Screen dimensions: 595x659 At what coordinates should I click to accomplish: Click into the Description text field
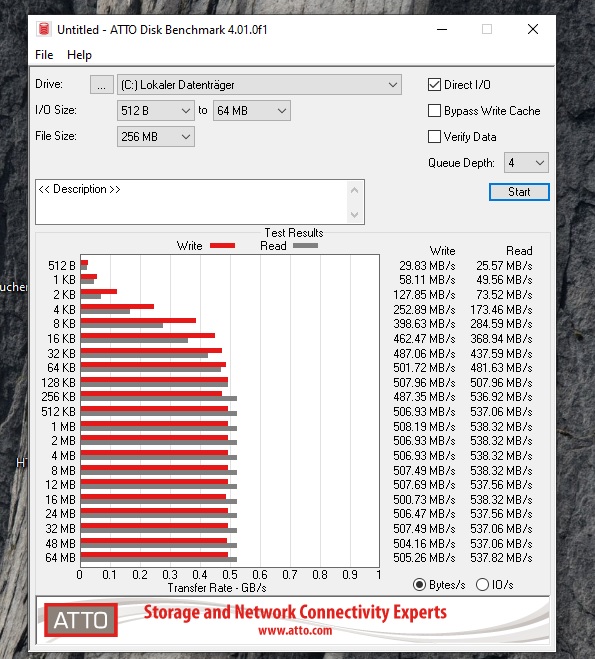[x=192, y=202]
